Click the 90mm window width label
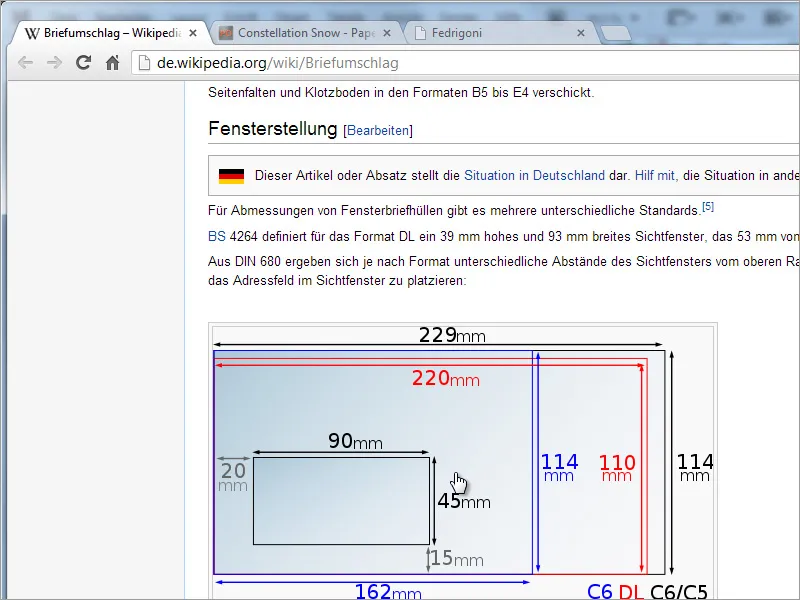 click(x=355, y=441)
